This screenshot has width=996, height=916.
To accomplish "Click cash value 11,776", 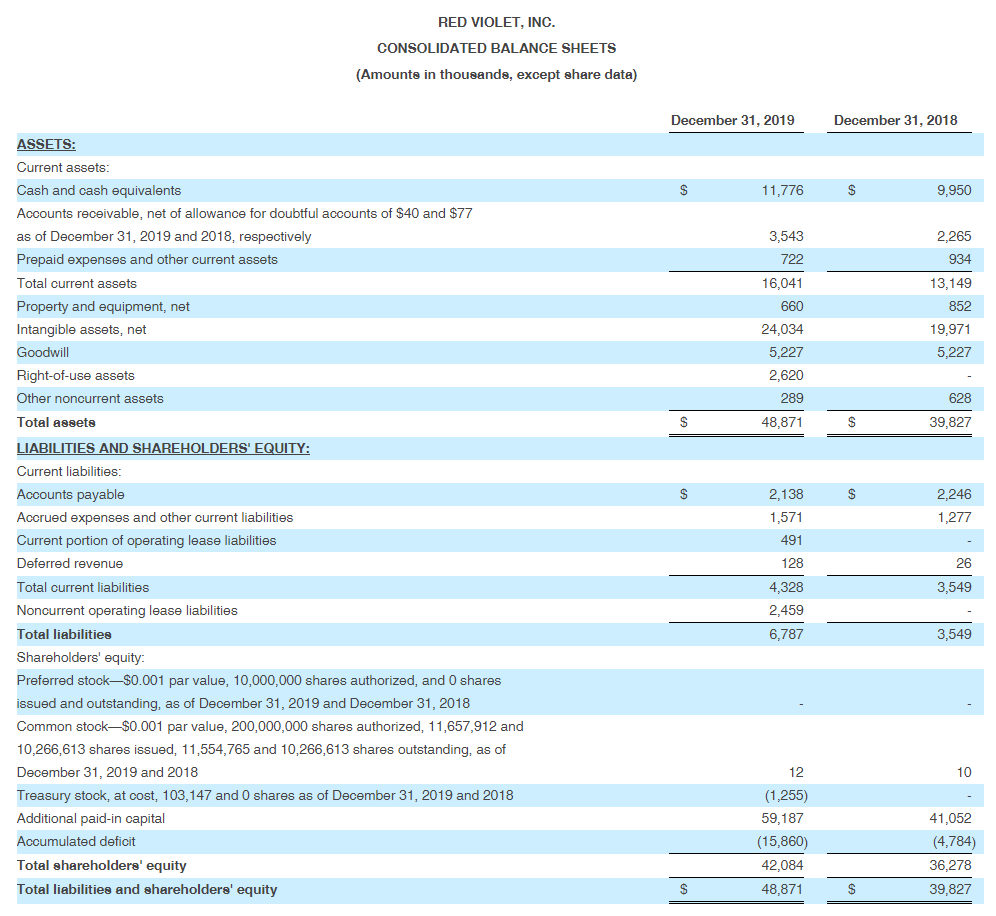I will pyautogui.click(x=782, y=190).
